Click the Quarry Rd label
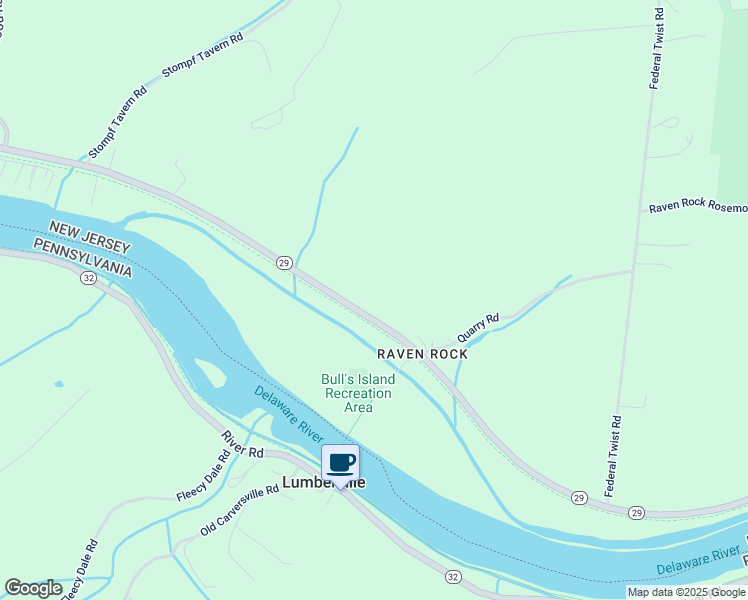 (478, 328)
